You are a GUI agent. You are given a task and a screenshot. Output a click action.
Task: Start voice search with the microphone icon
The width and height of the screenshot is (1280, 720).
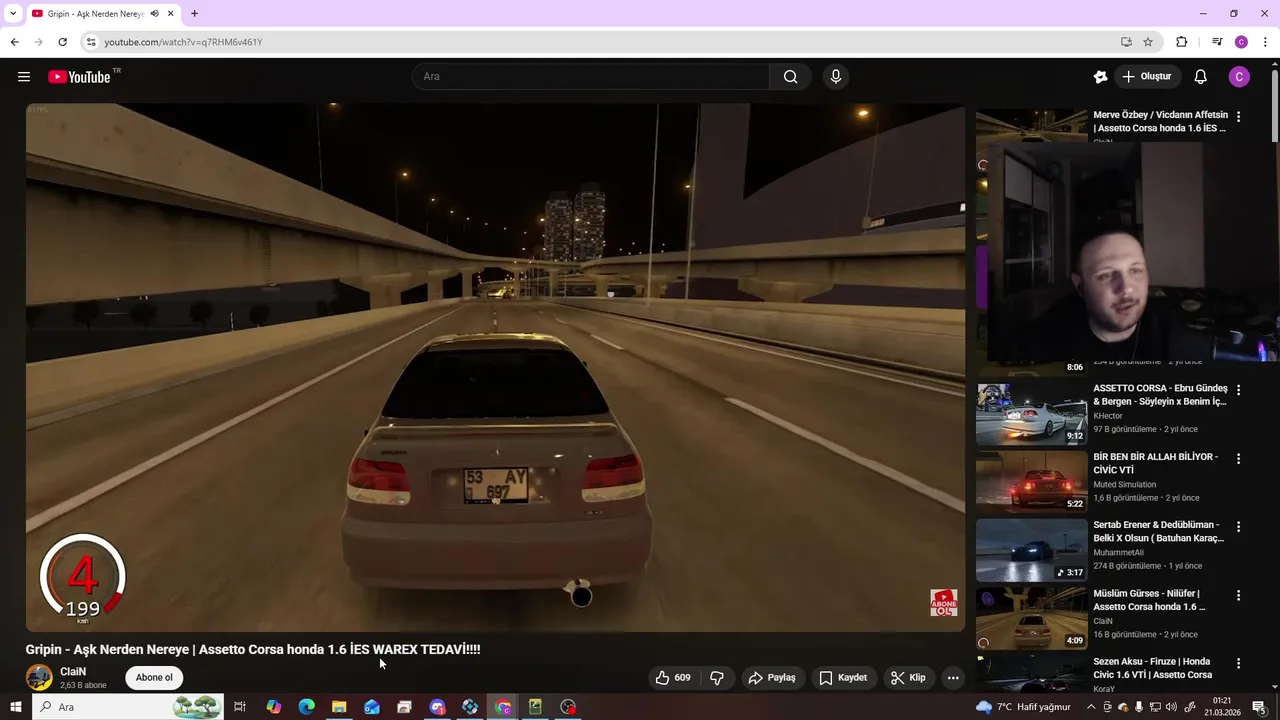tap(836, 77)
